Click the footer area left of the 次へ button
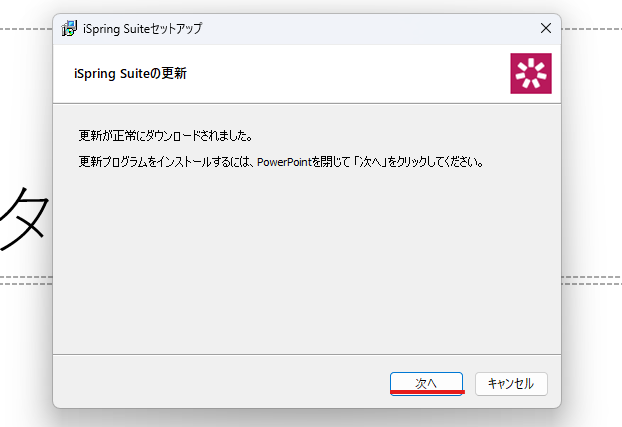Viewport: 622px width, 427px height. point(220,382)
